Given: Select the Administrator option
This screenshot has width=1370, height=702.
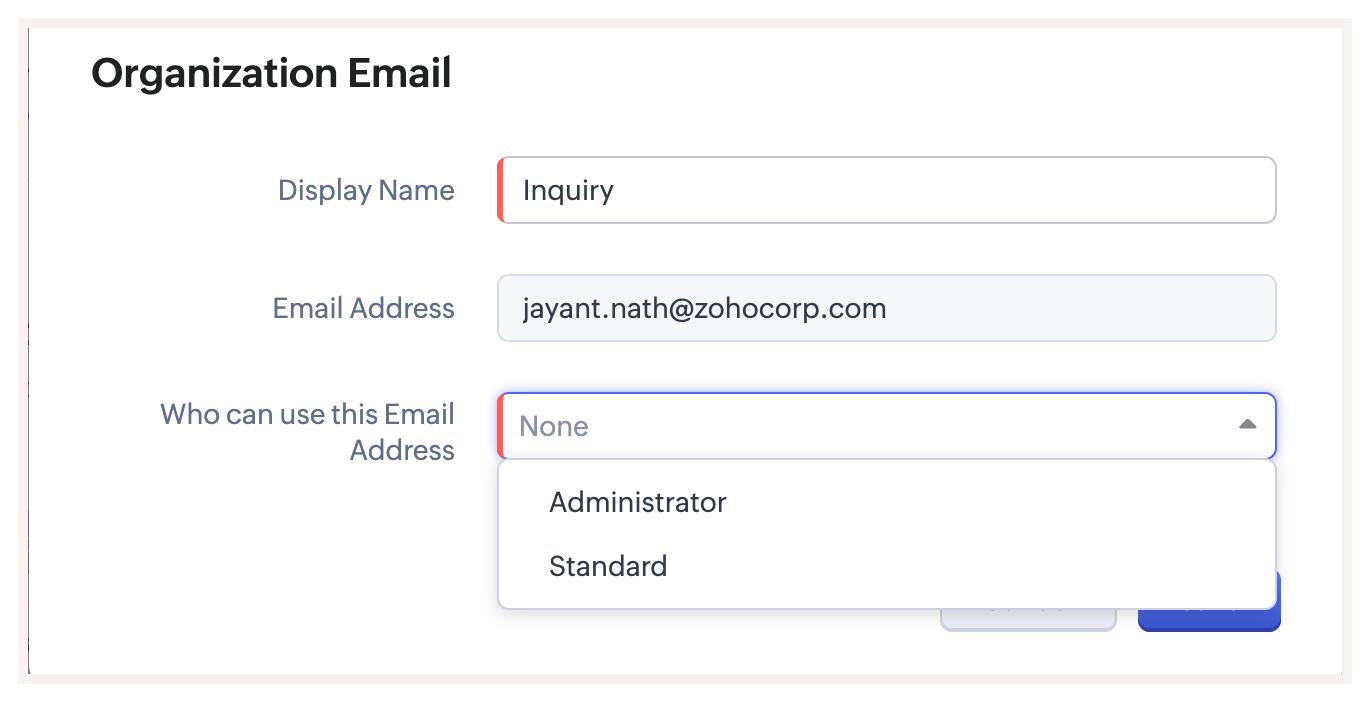Looking at the screenshot, I should coord(638,502).
